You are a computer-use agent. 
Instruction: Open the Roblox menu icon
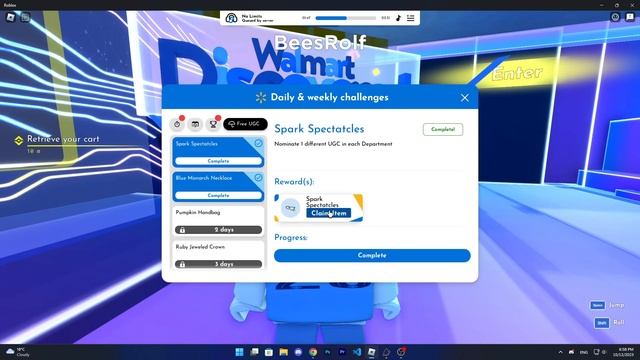pyautogui.click(x=11, y=17)
